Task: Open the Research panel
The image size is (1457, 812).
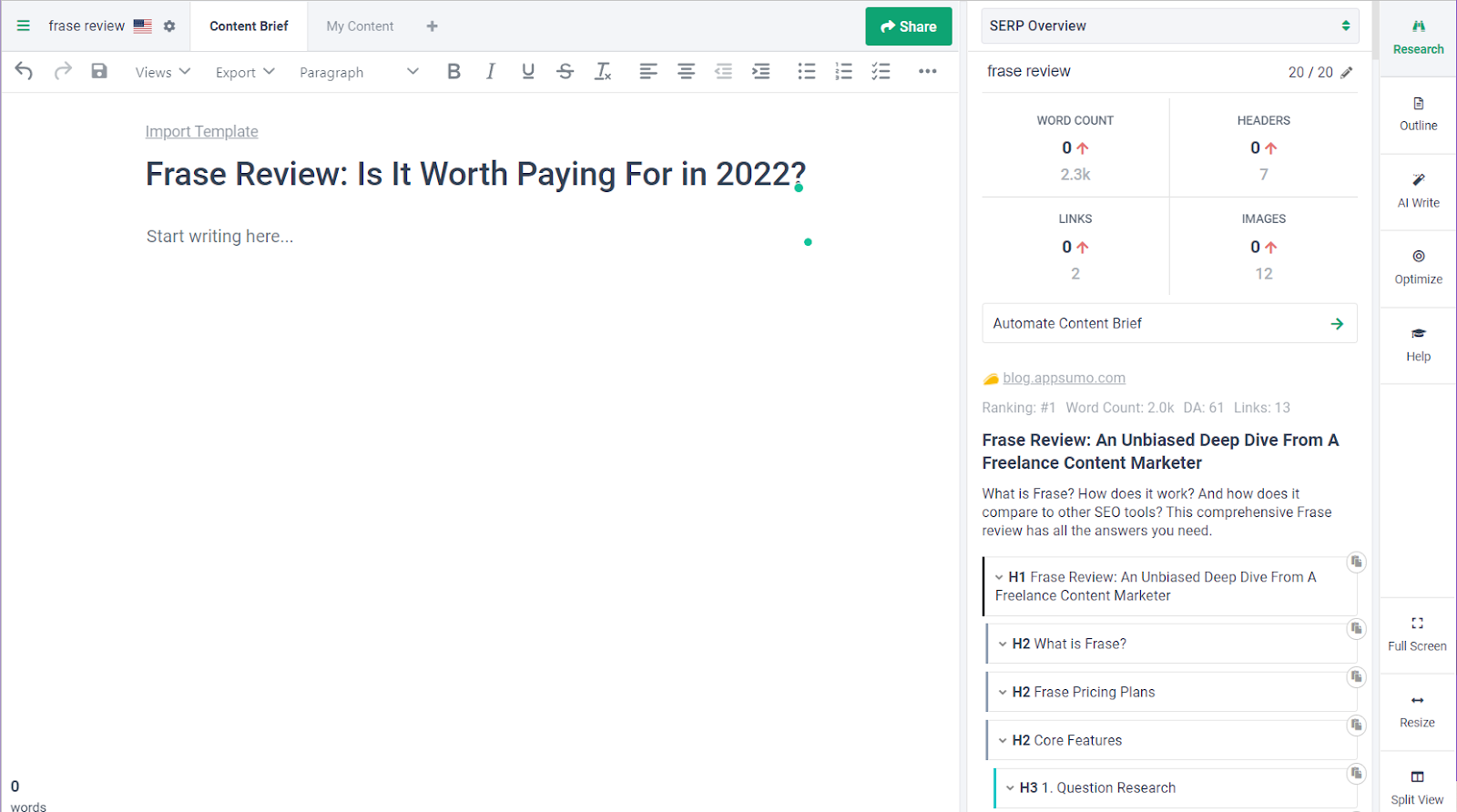Action: pyautogui.click(x=1419, y=37)
